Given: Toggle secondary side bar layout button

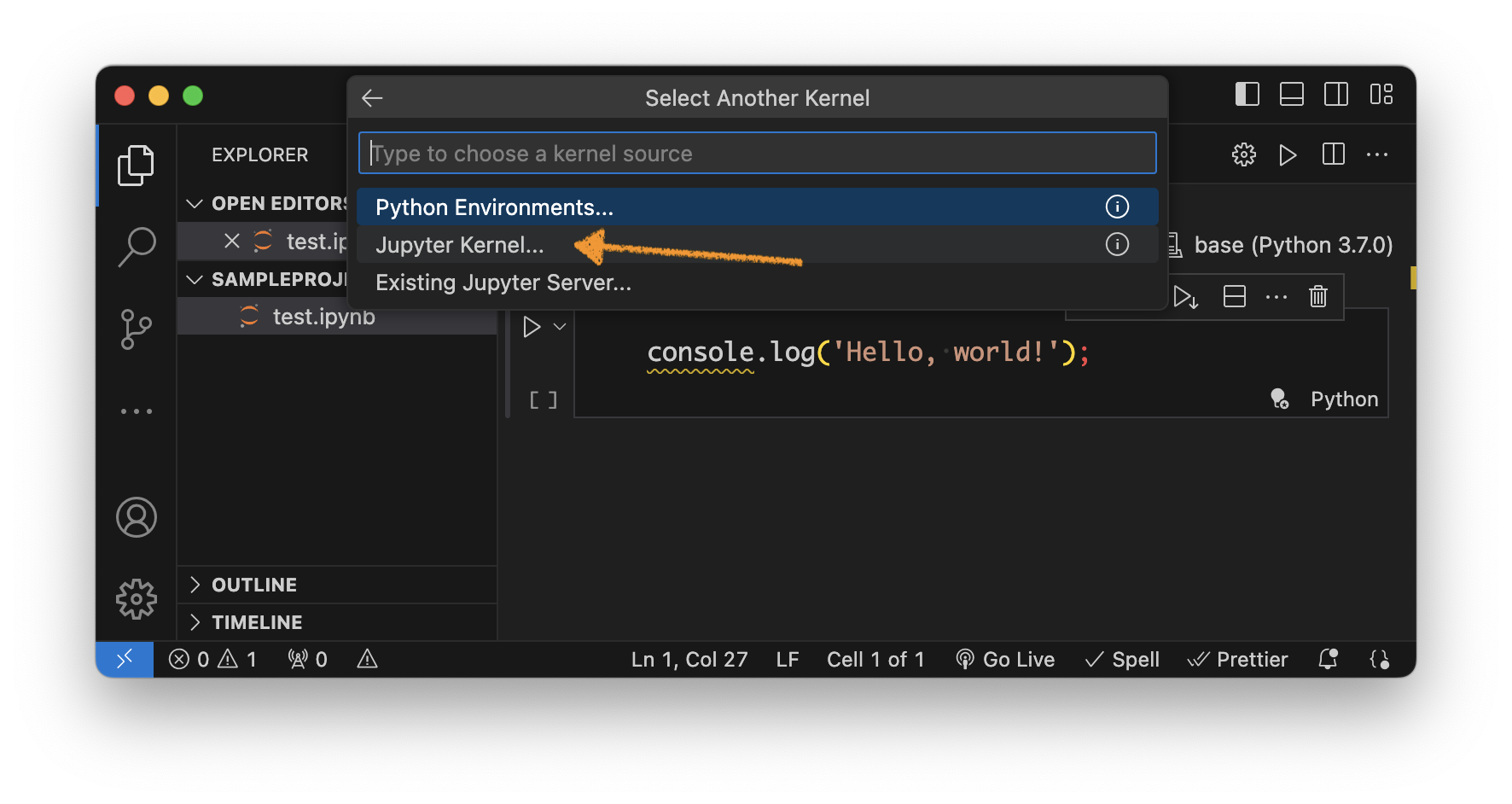Looking at the screenshot, I should pos(1336,95).
